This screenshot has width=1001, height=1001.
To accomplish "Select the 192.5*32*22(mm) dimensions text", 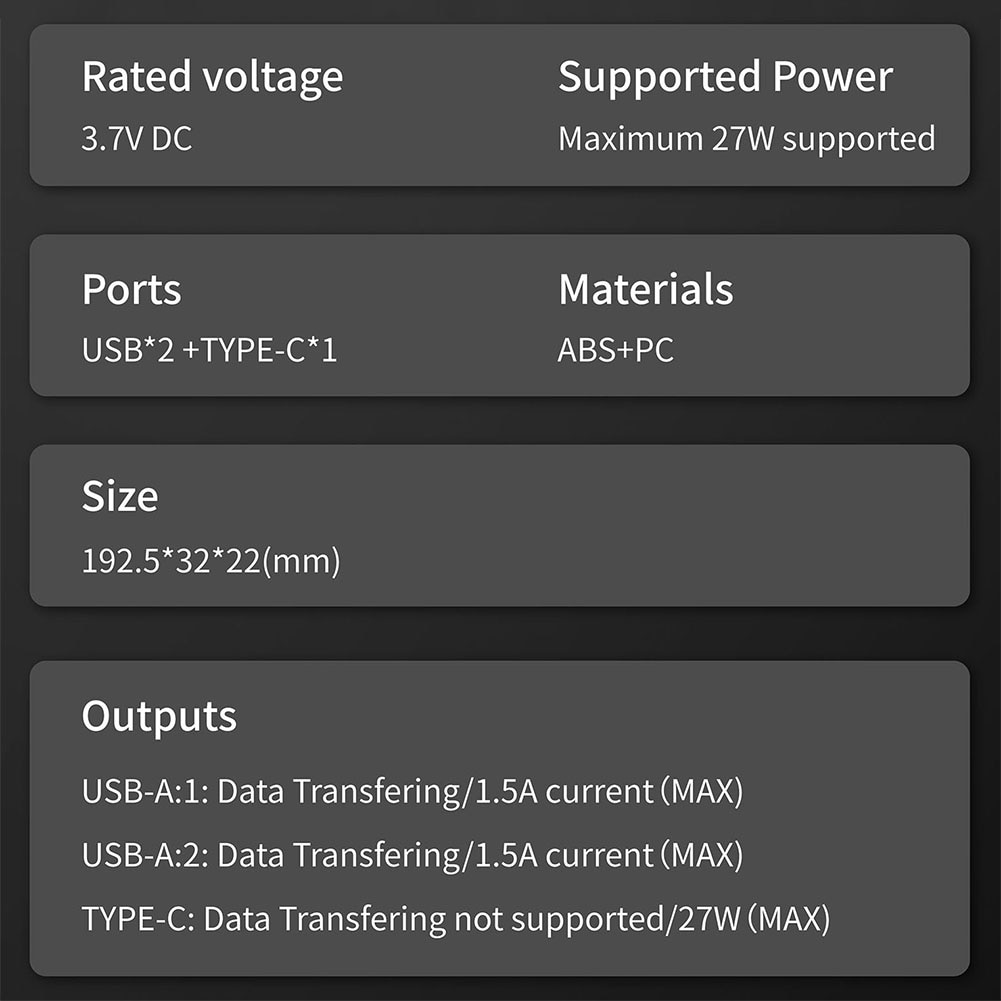I will tap(211, 561).
